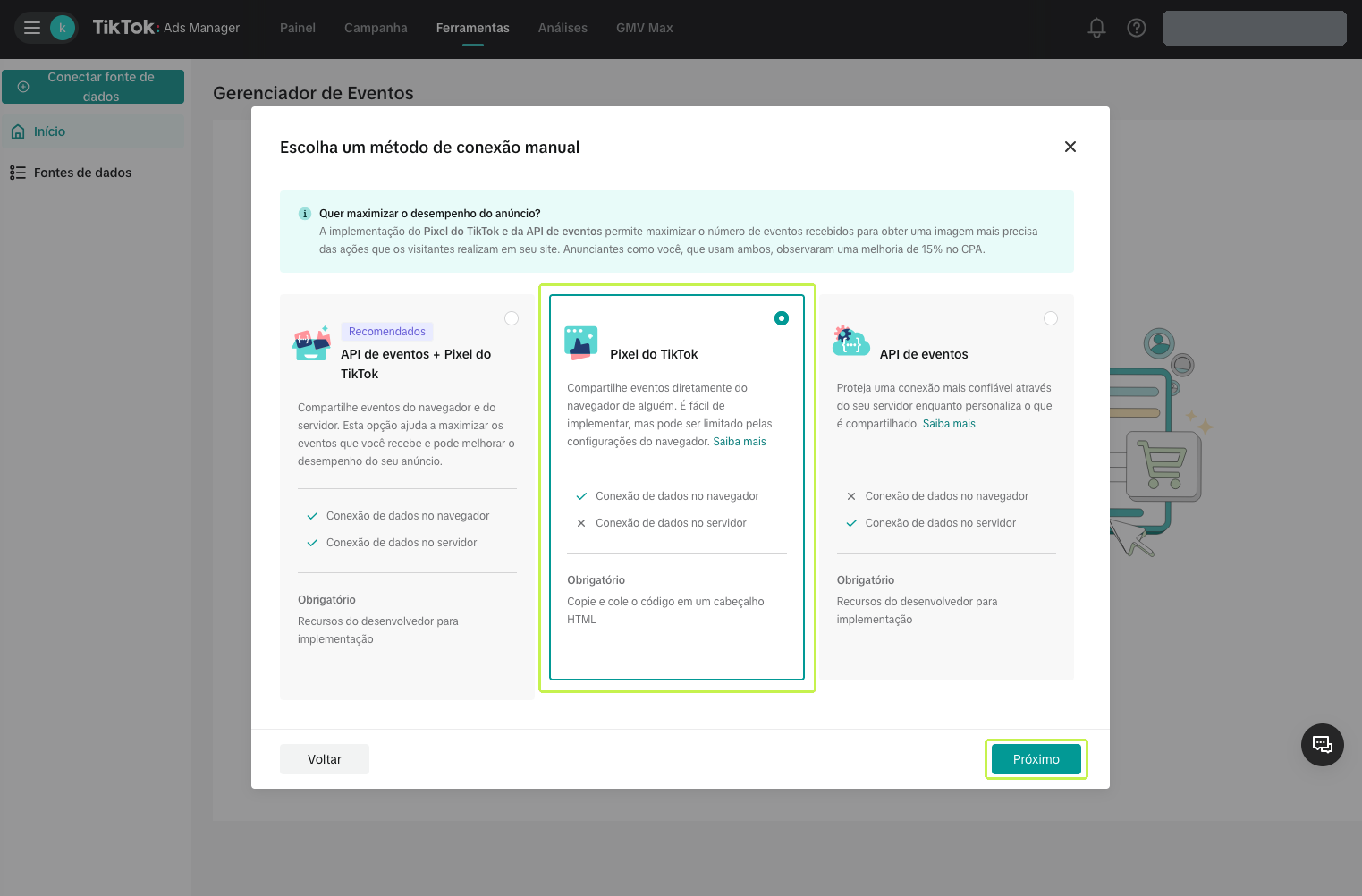The image size is (1362, 896).
Task: Click the Próximo button
Action: 1036,759
